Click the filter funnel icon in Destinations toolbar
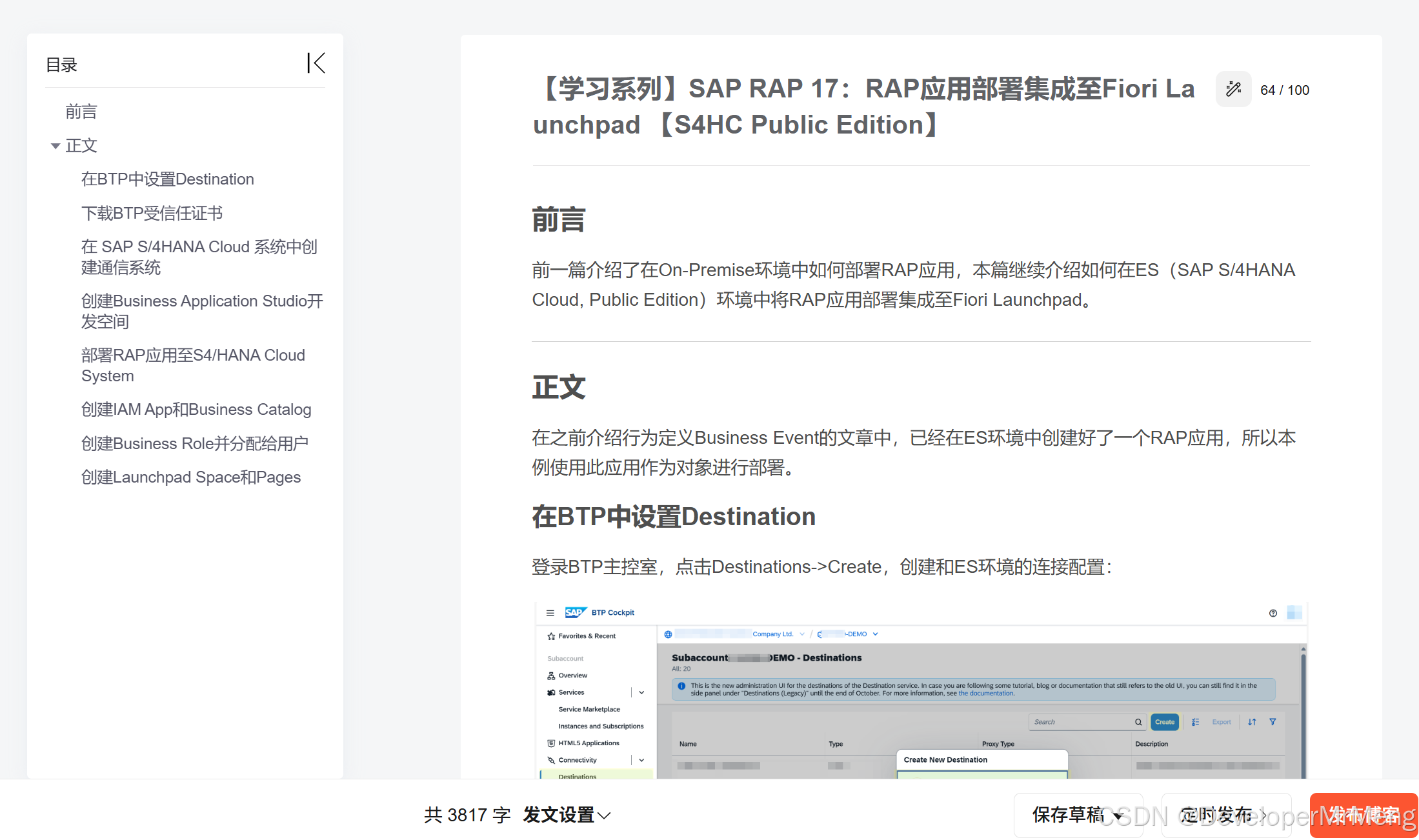 [x=1273, y=722]
